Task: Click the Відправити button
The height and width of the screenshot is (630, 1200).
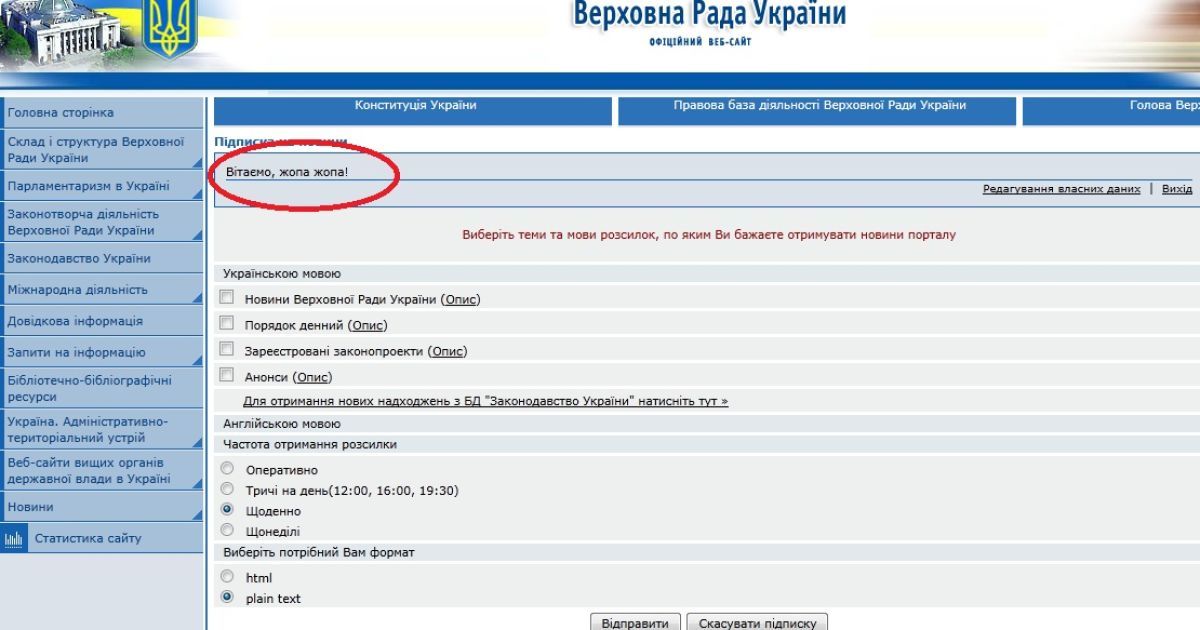Action: pyautogui.click(x=636, y=623)
